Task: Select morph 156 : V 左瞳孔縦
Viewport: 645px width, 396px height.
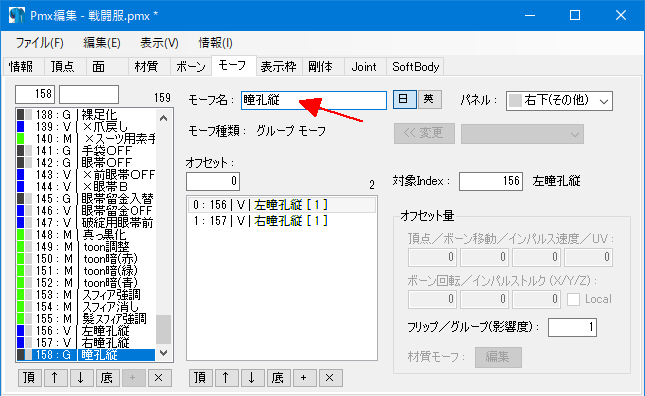Action: click(86, 331)
